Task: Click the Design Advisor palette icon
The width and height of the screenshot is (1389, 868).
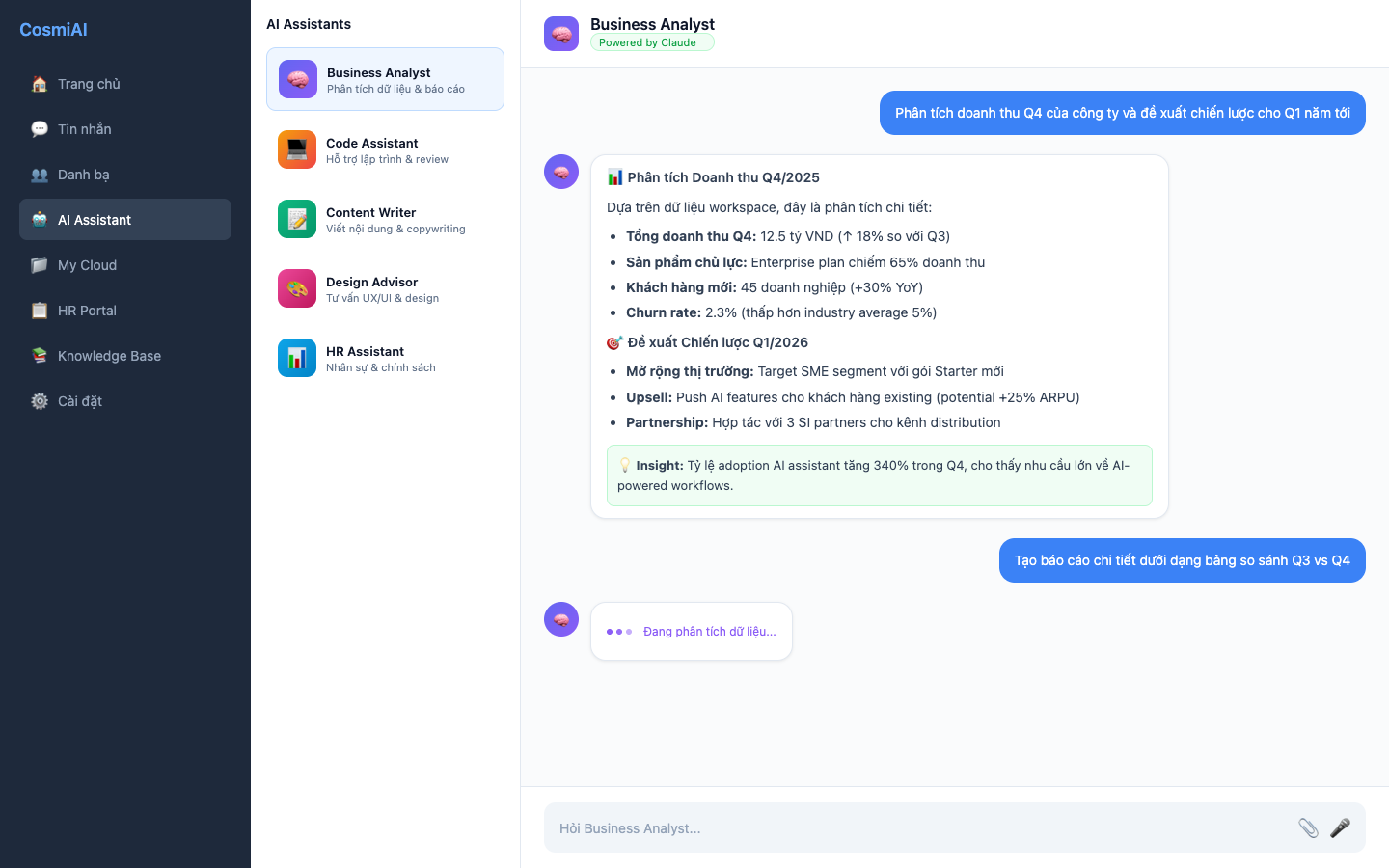Action: 297,288
